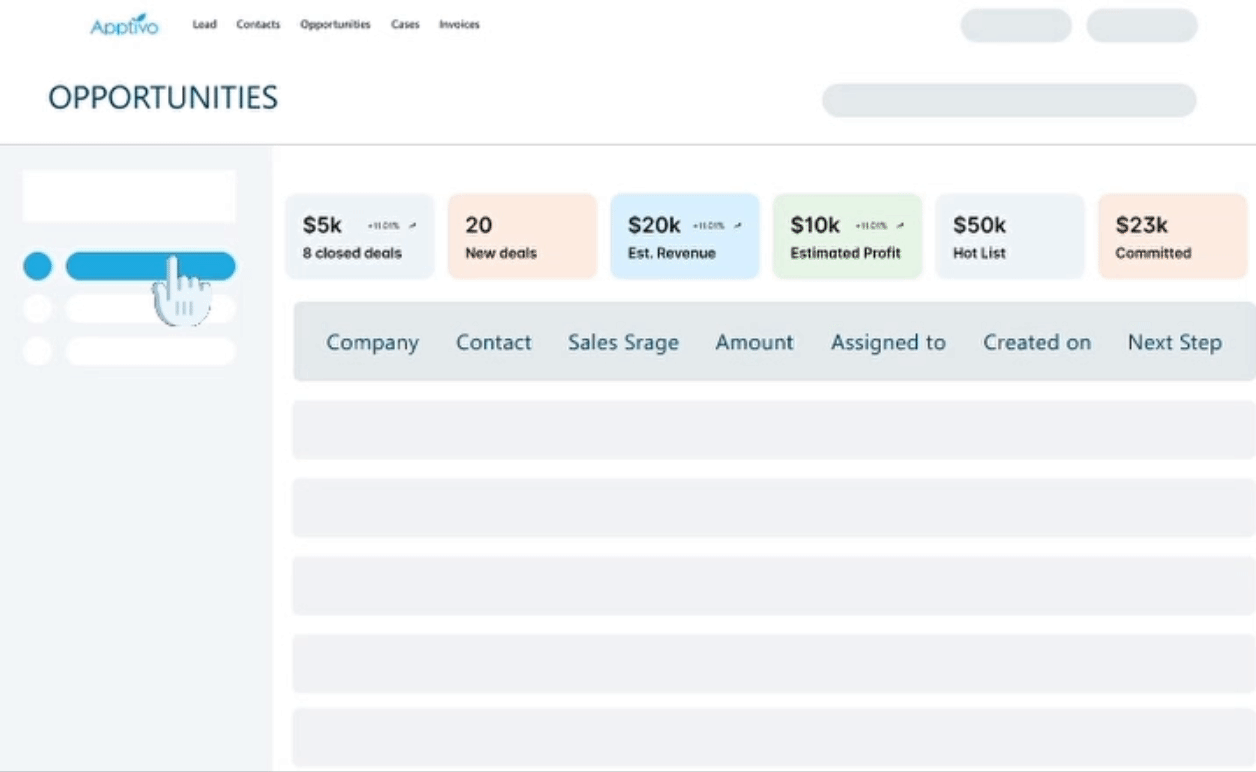
Task: Click the Apptivo logo
Action: 124,25
